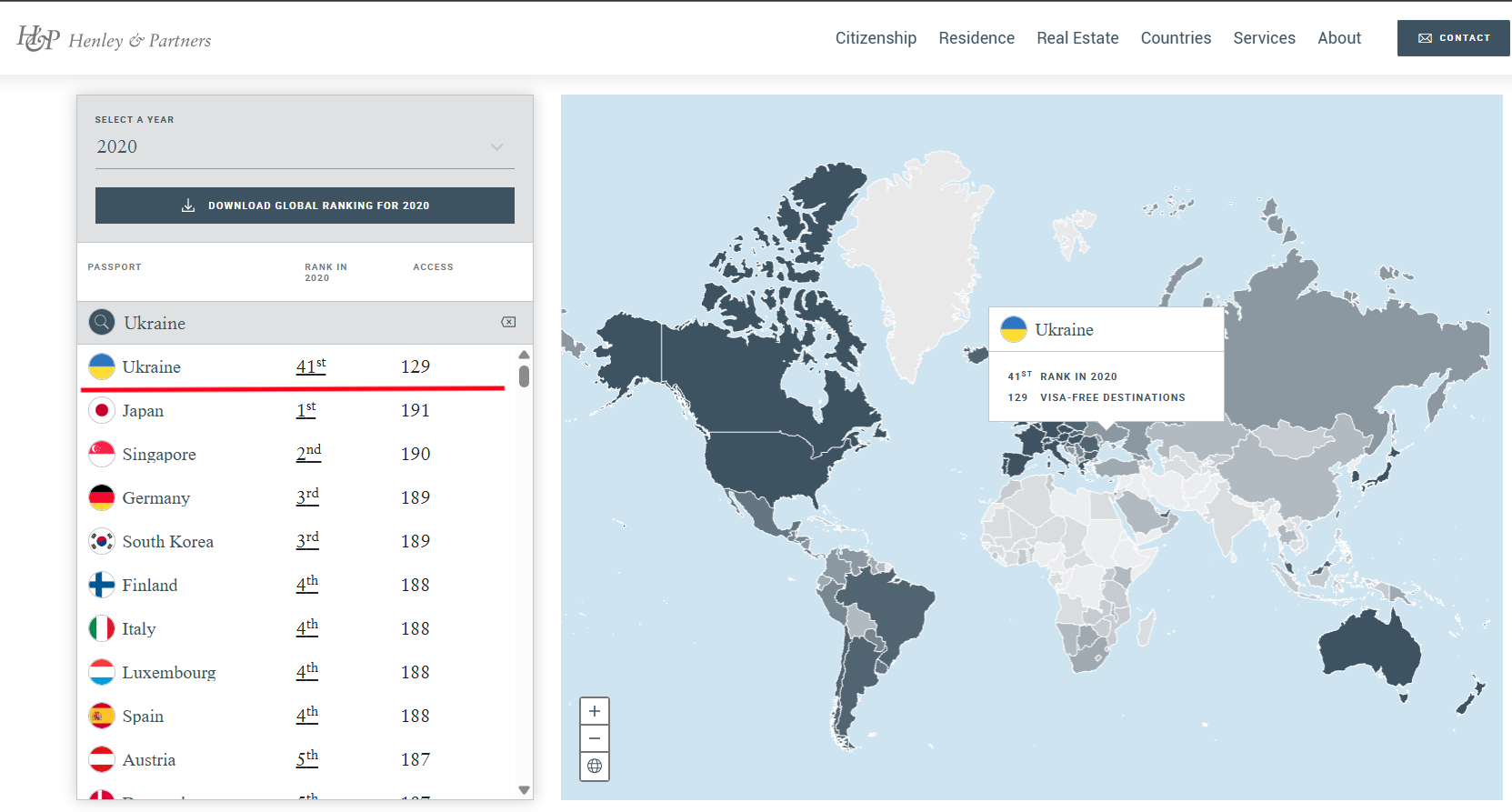Click the 1st rank link for Japan
Viewport: 1512px width, 812px height.
coord(306,410)
